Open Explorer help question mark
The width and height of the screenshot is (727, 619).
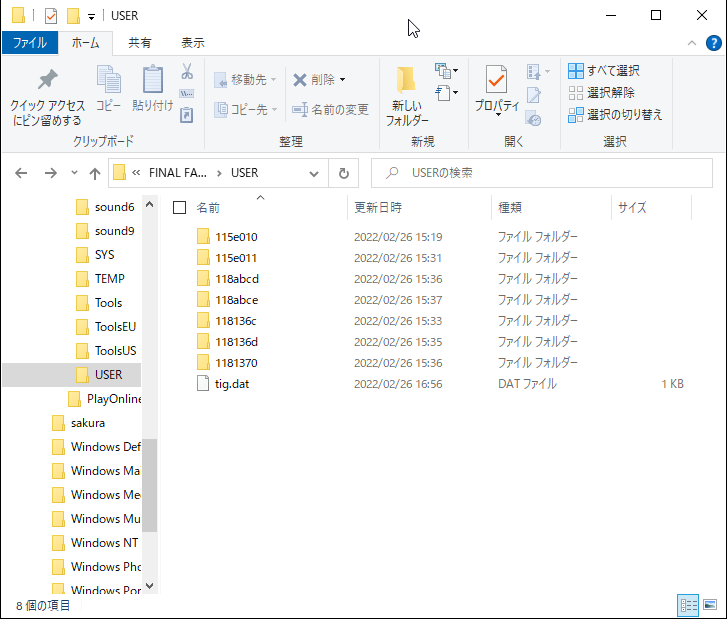[x=714, y=43]
